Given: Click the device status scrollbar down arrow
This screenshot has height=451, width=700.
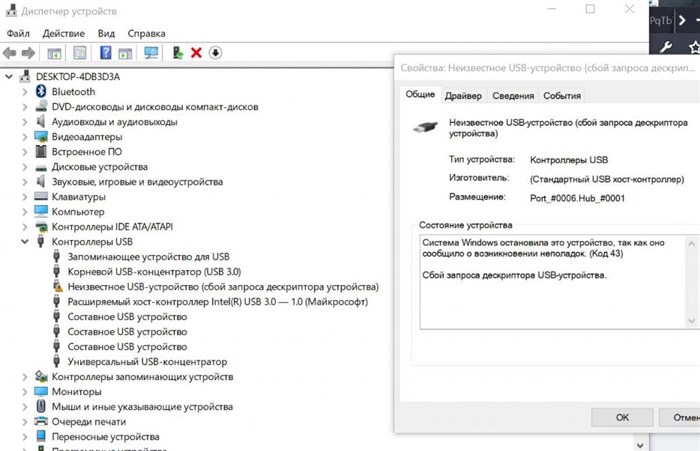Looking at the screenshot, I should 692,321.
